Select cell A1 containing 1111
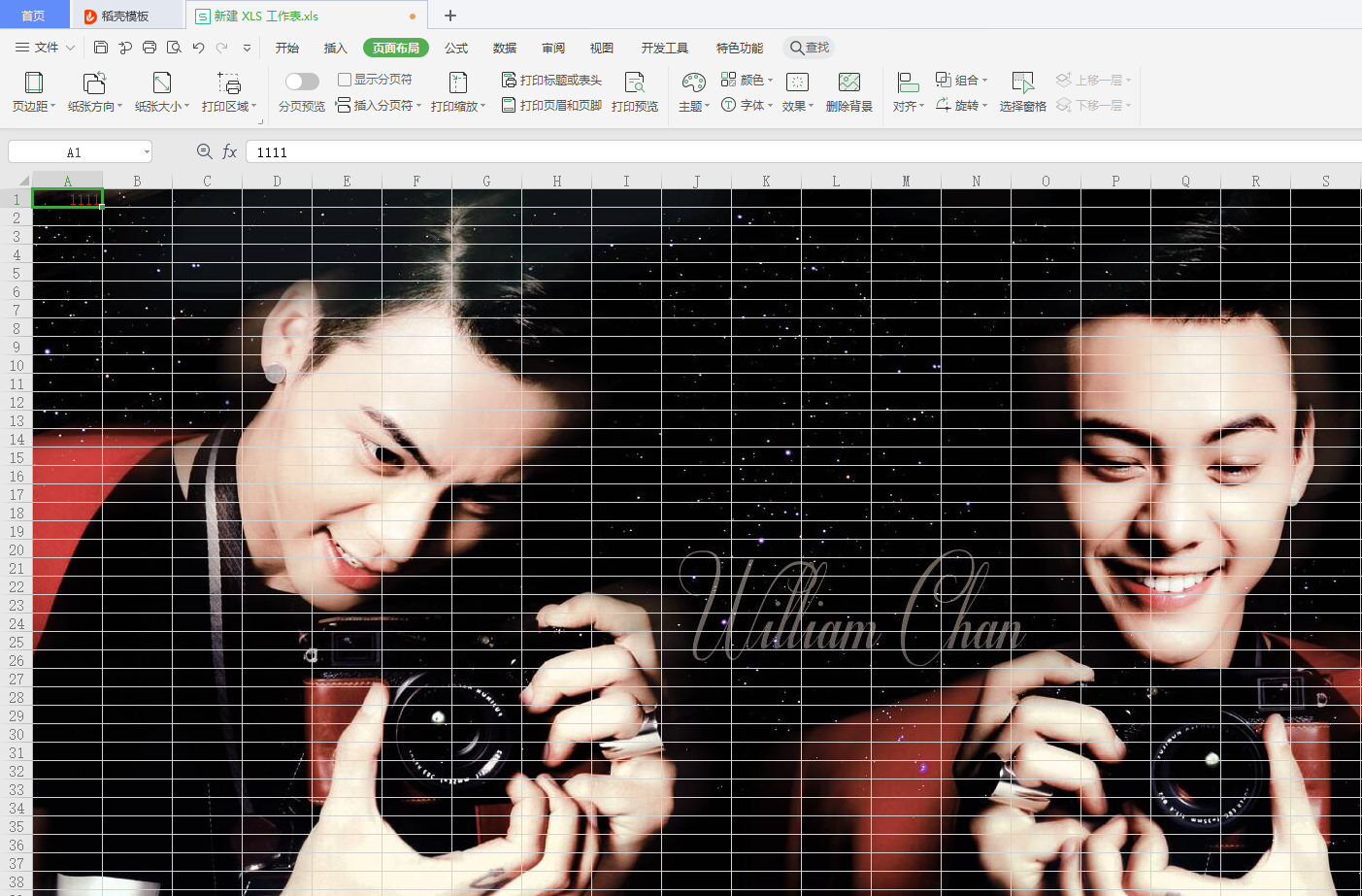 click(68, 199)
